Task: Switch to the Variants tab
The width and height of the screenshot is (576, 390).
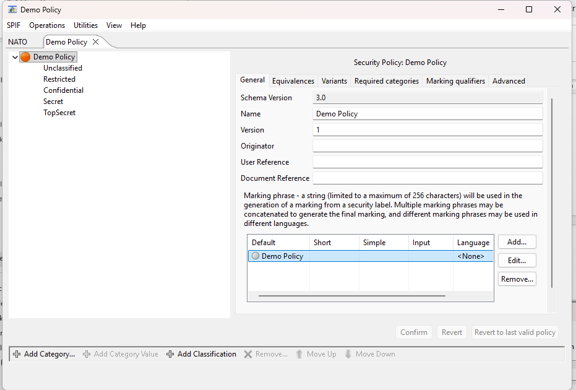Action: (334, 81)
